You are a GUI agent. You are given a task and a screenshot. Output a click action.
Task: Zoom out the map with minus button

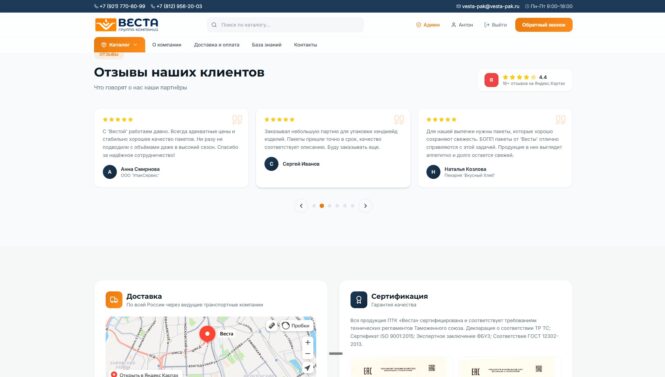click(307, 353)
